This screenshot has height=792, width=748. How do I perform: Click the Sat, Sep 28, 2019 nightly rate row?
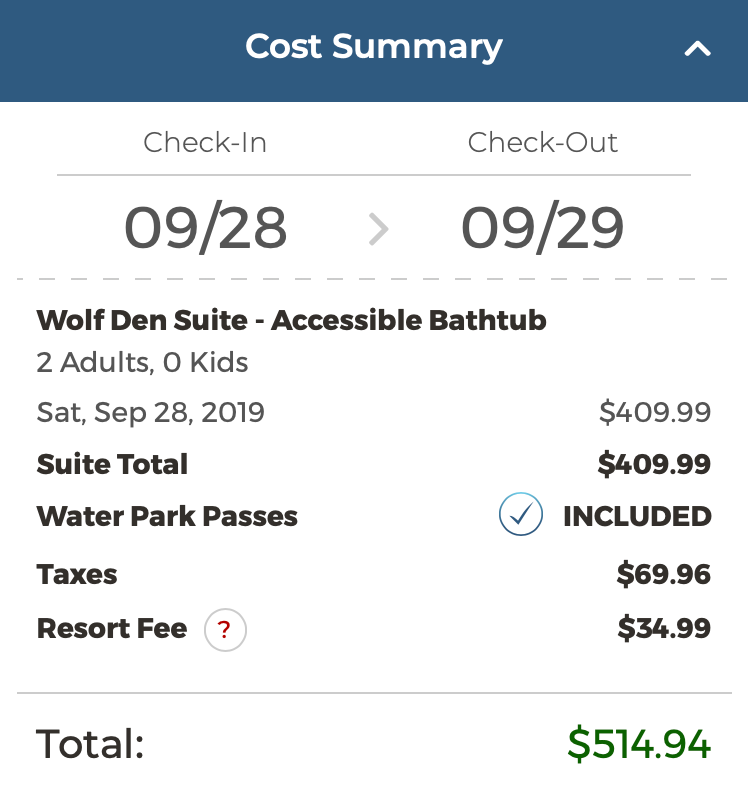150,412
